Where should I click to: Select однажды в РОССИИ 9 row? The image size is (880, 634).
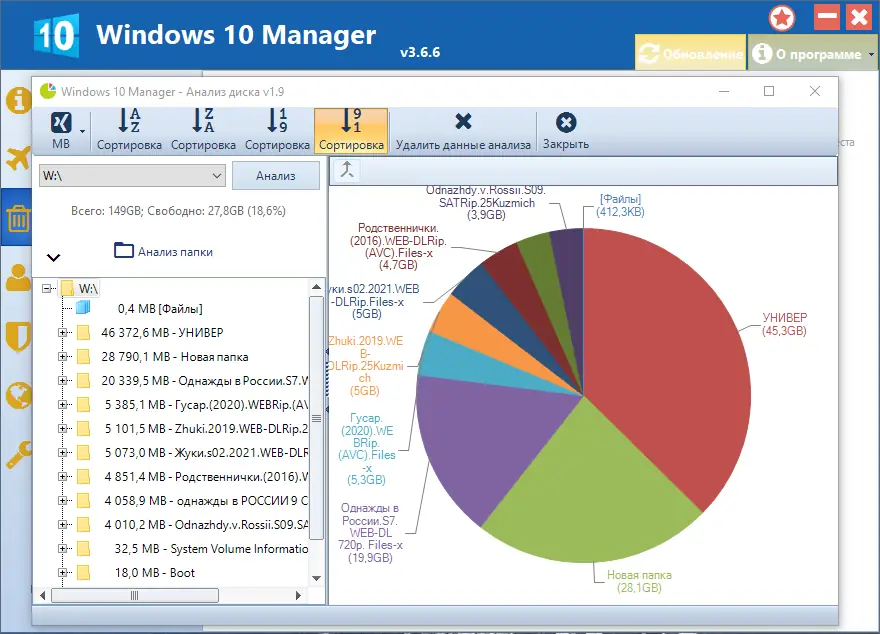click(x=206, y=501)
